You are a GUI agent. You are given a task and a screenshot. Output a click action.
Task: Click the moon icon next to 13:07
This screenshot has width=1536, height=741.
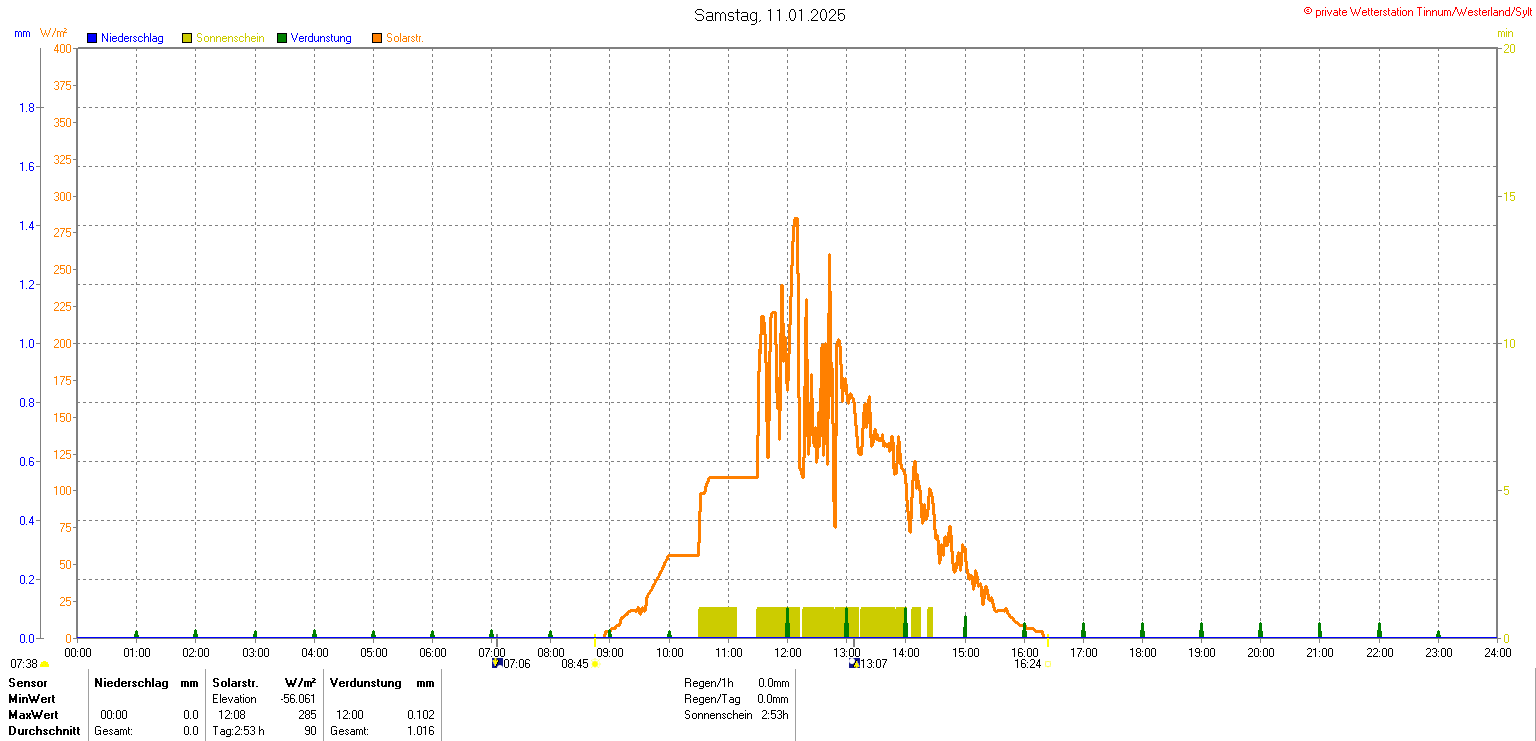pos(853,663)
